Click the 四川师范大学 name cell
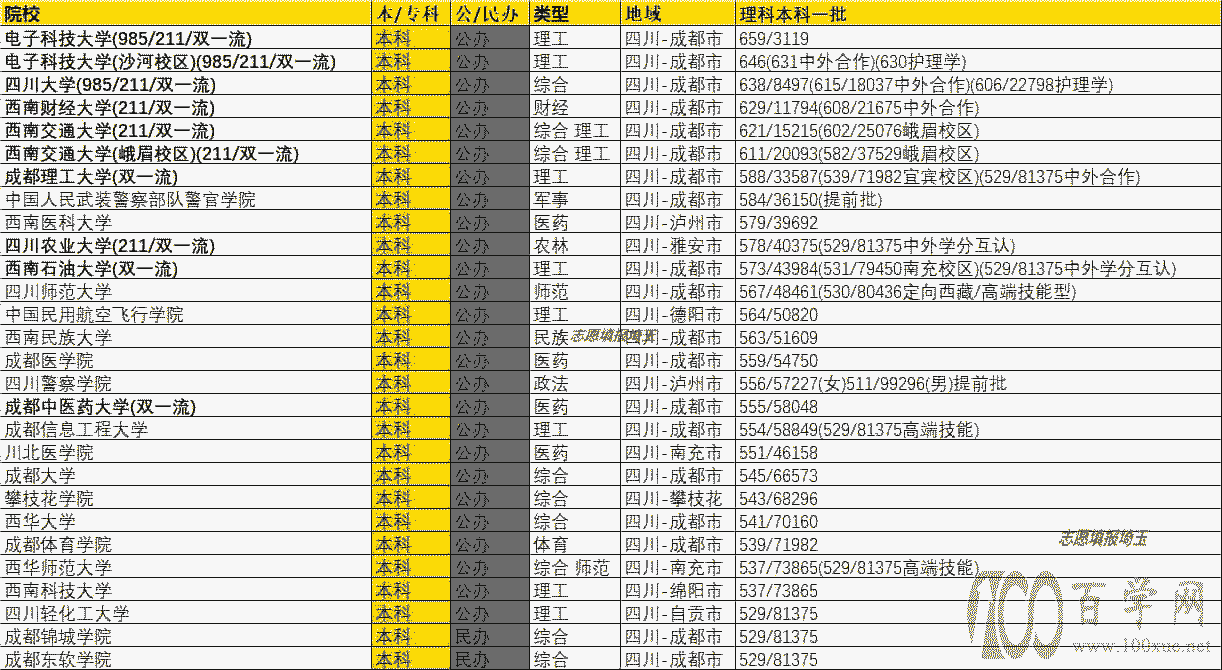1222x670 pixels. pyautogui.click(x=186, y=292)
